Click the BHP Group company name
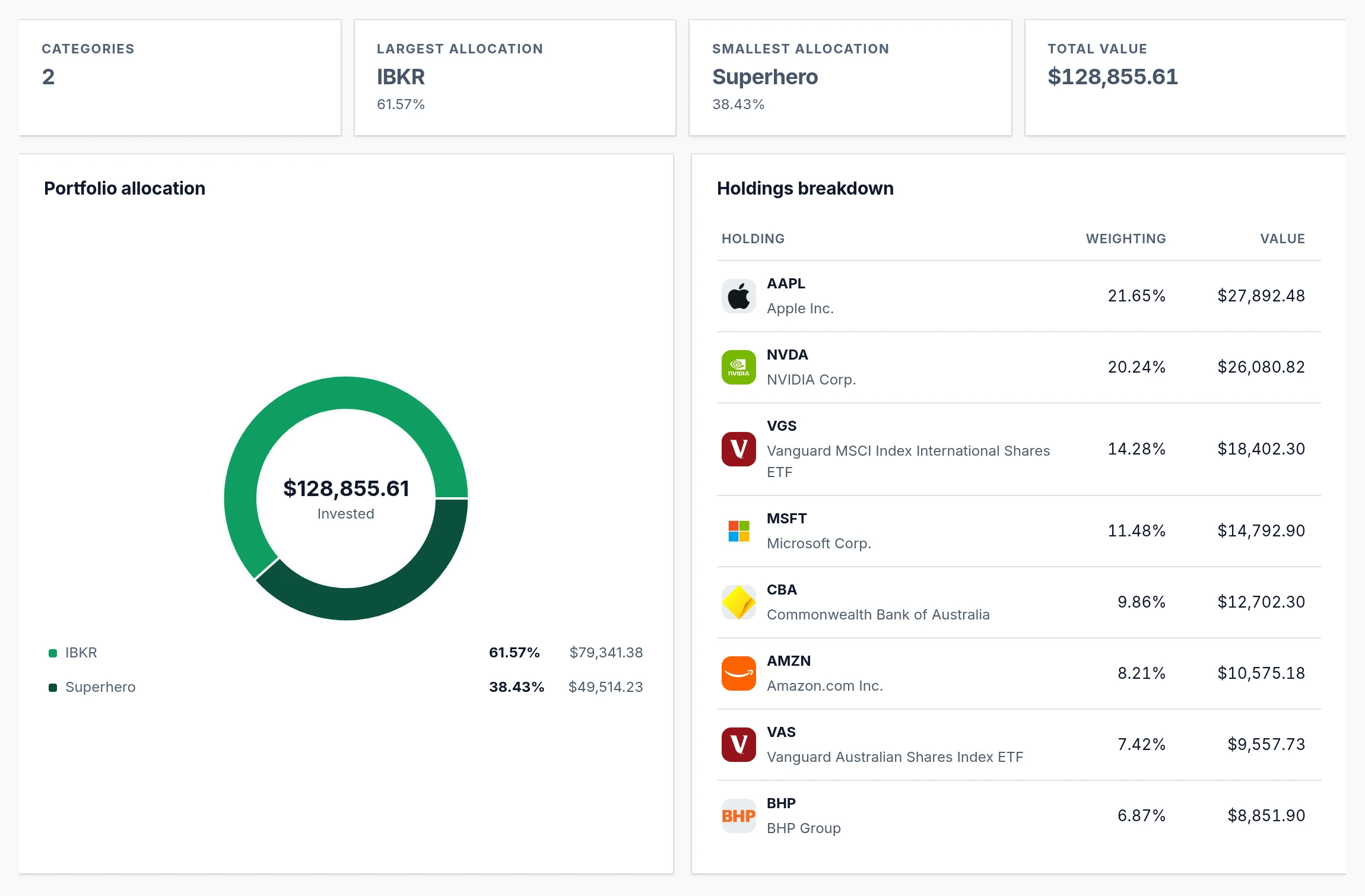This screenshot has height=896, width=1365. point(804,828)
